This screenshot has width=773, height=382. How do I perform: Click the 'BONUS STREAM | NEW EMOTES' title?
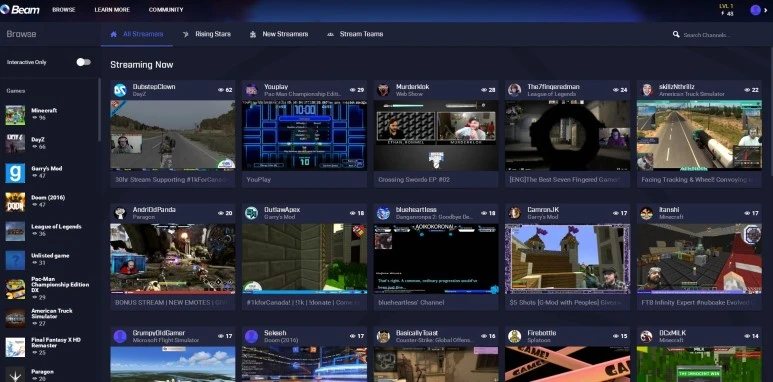[173, 303]
